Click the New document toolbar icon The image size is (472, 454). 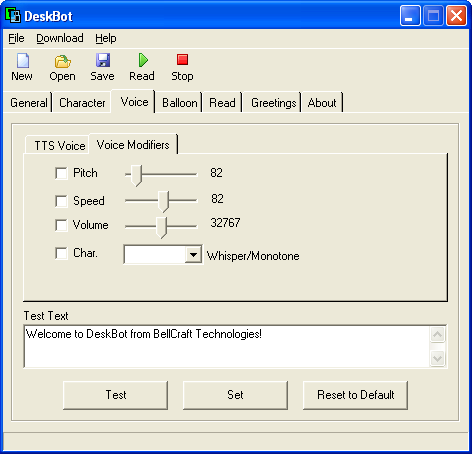[23, 61]
